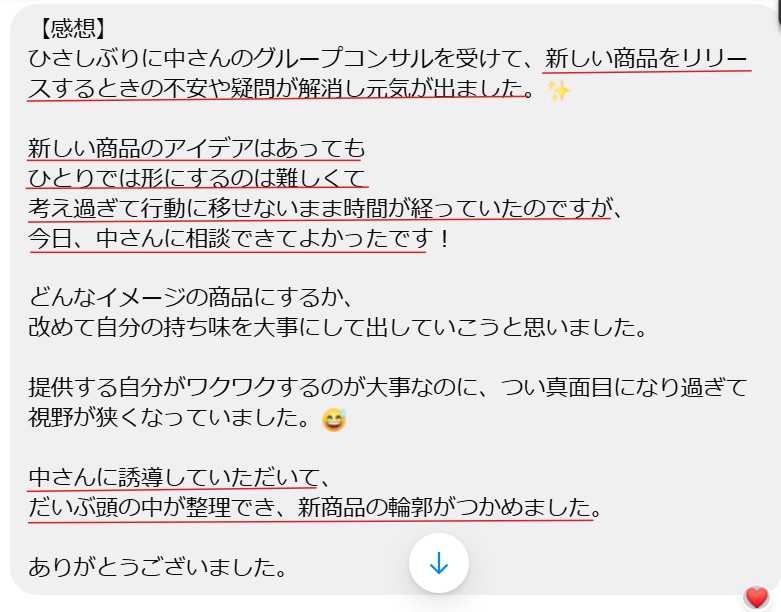Click the line どんなイメージの商品にするか
Viewport: 781px width, 612px height.
190,298
